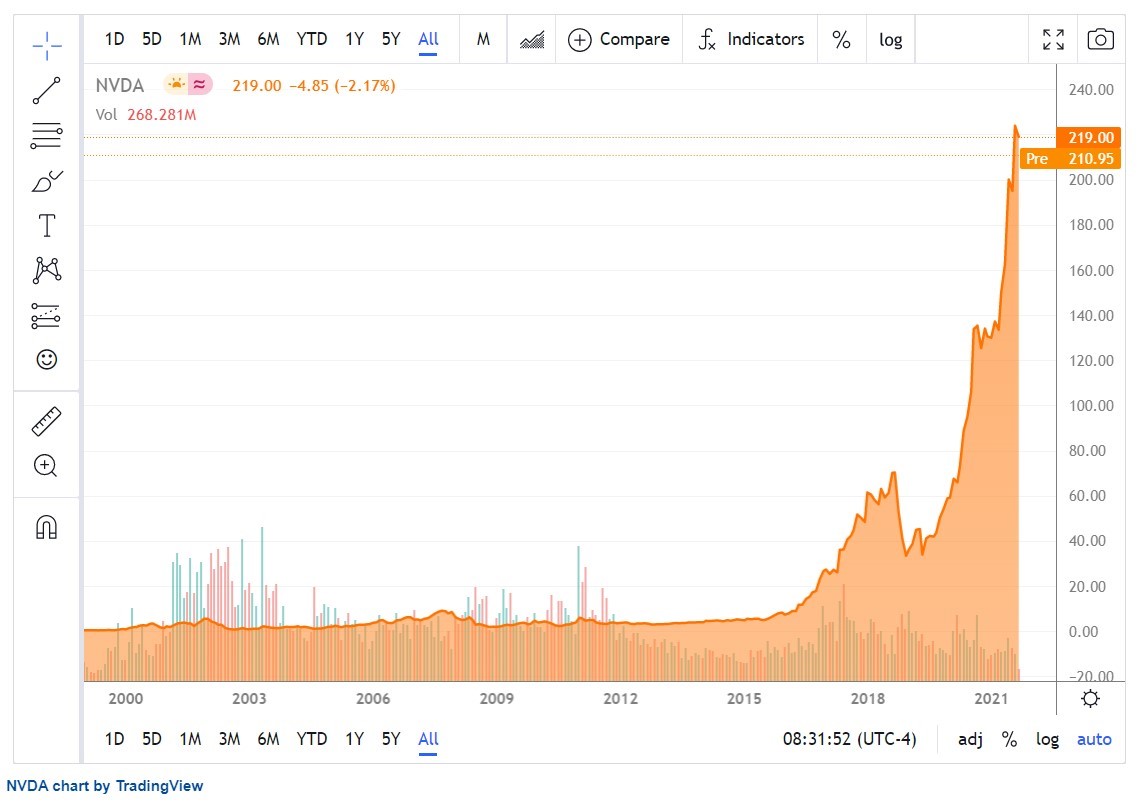Open the horizontal lines / Fibonacci tool
This screenshot has width=1142, height=807.
tap(47, 135)
